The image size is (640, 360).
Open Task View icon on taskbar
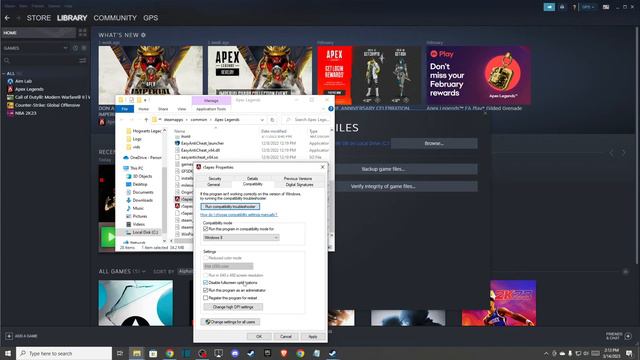pos(120,353)
